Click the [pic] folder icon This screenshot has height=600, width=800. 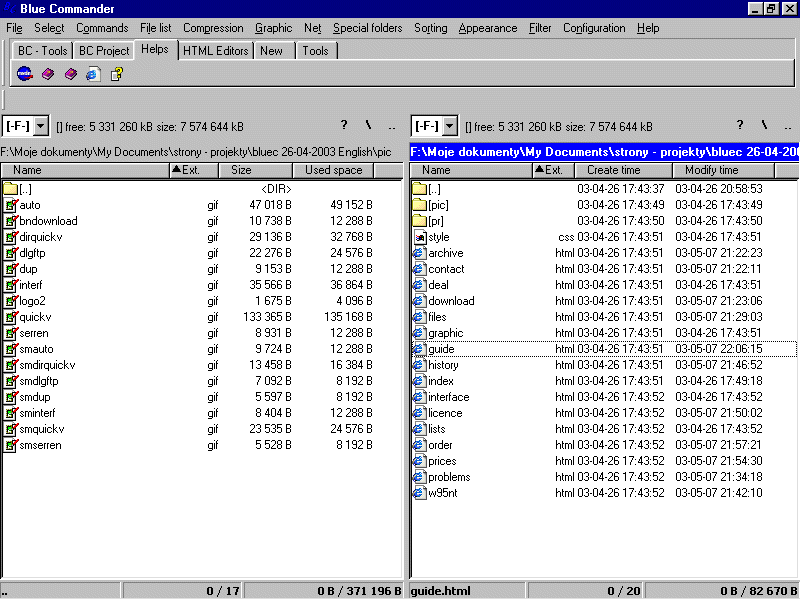click(x=419, y=205)
